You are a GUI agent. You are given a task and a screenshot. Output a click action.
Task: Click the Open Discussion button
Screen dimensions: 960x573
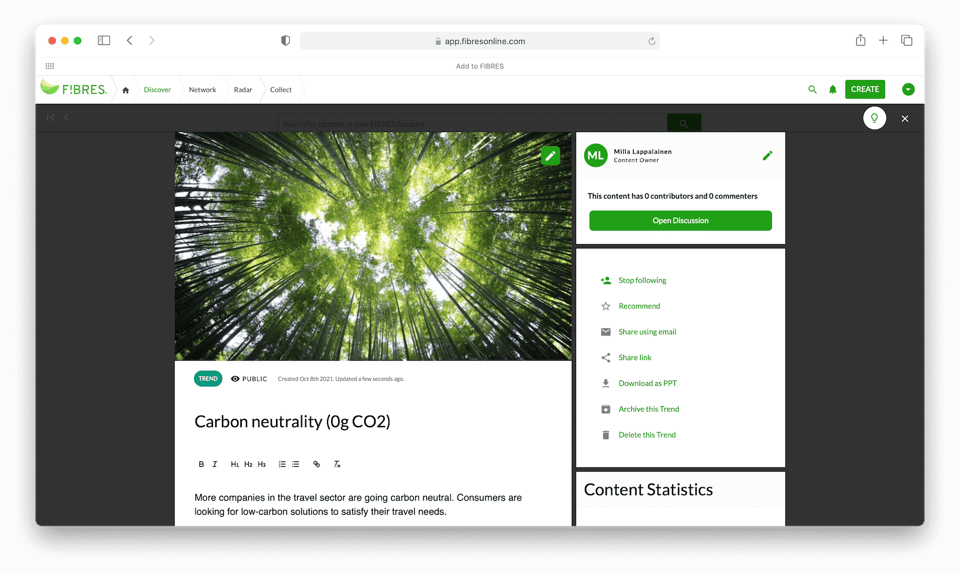680,221
